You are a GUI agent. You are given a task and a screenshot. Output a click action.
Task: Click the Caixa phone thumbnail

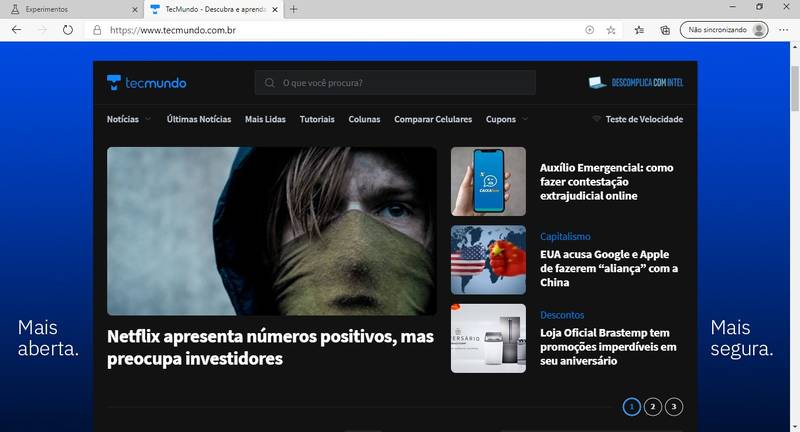488,182
